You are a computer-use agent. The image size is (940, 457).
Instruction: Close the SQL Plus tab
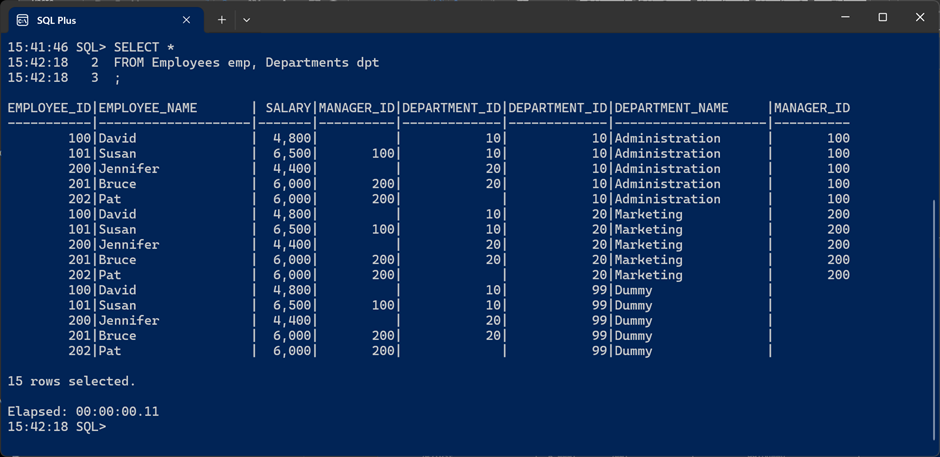[186, 20]
